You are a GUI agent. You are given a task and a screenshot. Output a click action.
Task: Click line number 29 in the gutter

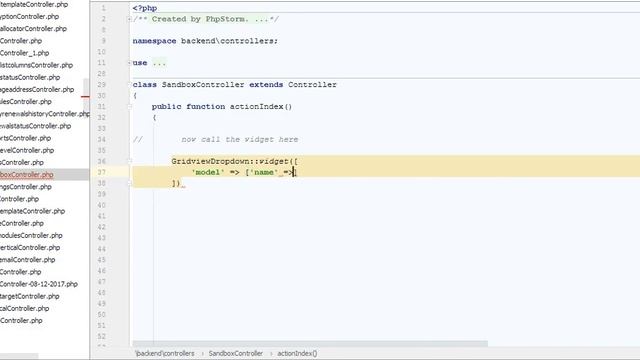tap(101, 85)
